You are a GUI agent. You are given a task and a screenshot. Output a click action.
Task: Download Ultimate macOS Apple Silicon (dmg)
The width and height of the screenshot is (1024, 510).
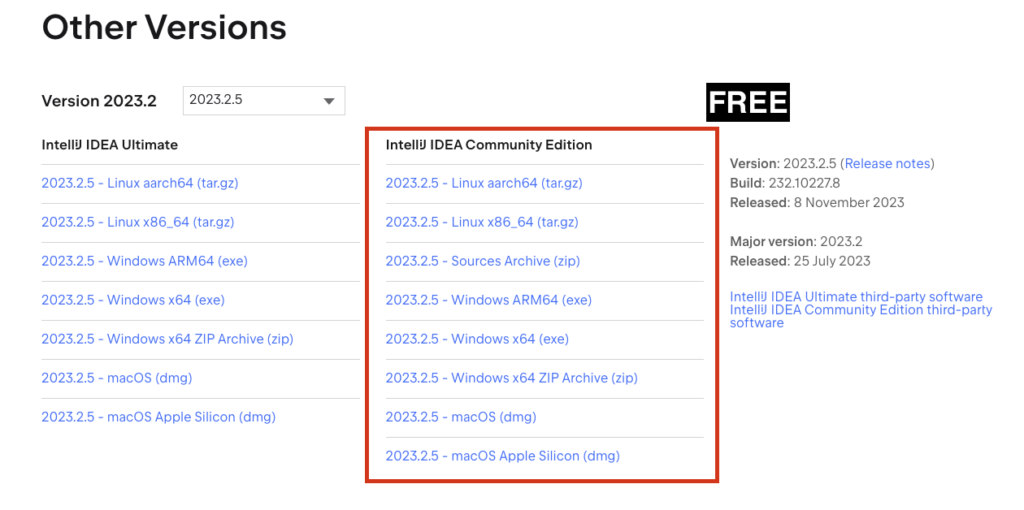coord(159,417)
